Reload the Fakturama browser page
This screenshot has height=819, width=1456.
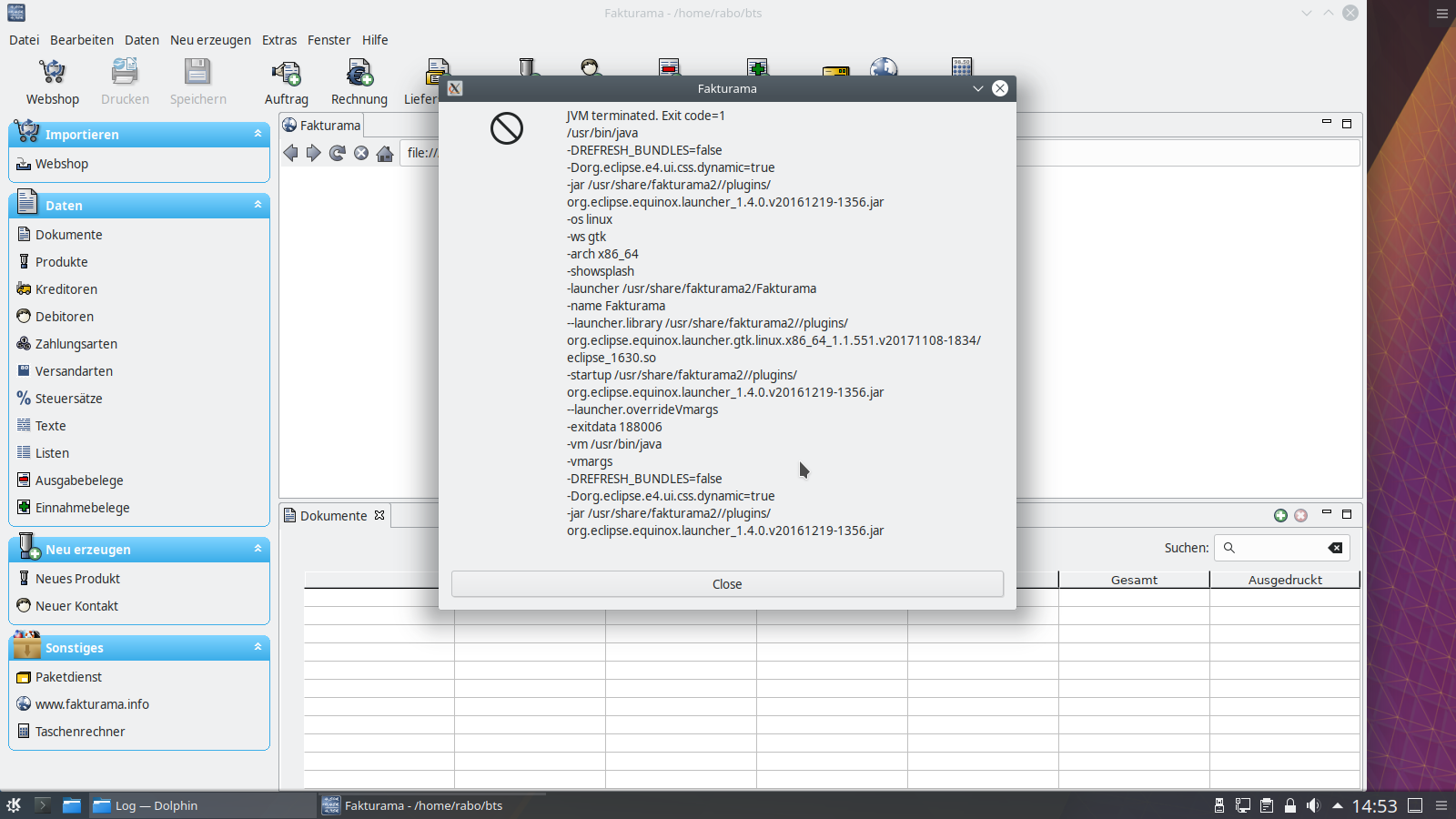point(338,153)
